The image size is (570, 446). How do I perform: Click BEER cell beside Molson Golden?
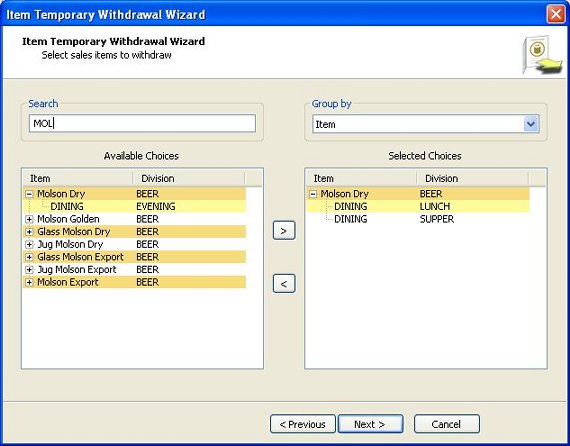[148, 219]
